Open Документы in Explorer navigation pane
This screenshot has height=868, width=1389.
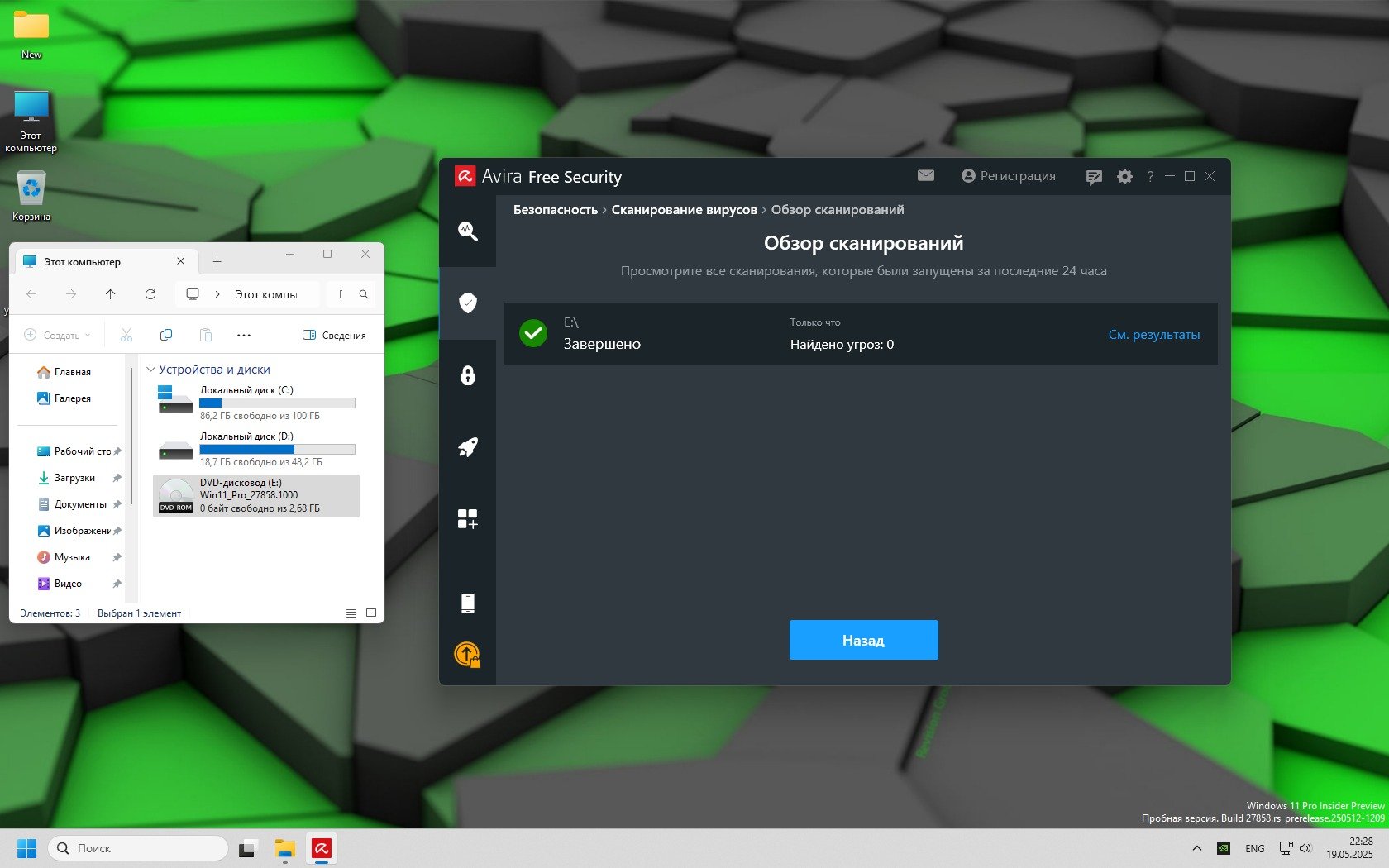click(73, 504)
